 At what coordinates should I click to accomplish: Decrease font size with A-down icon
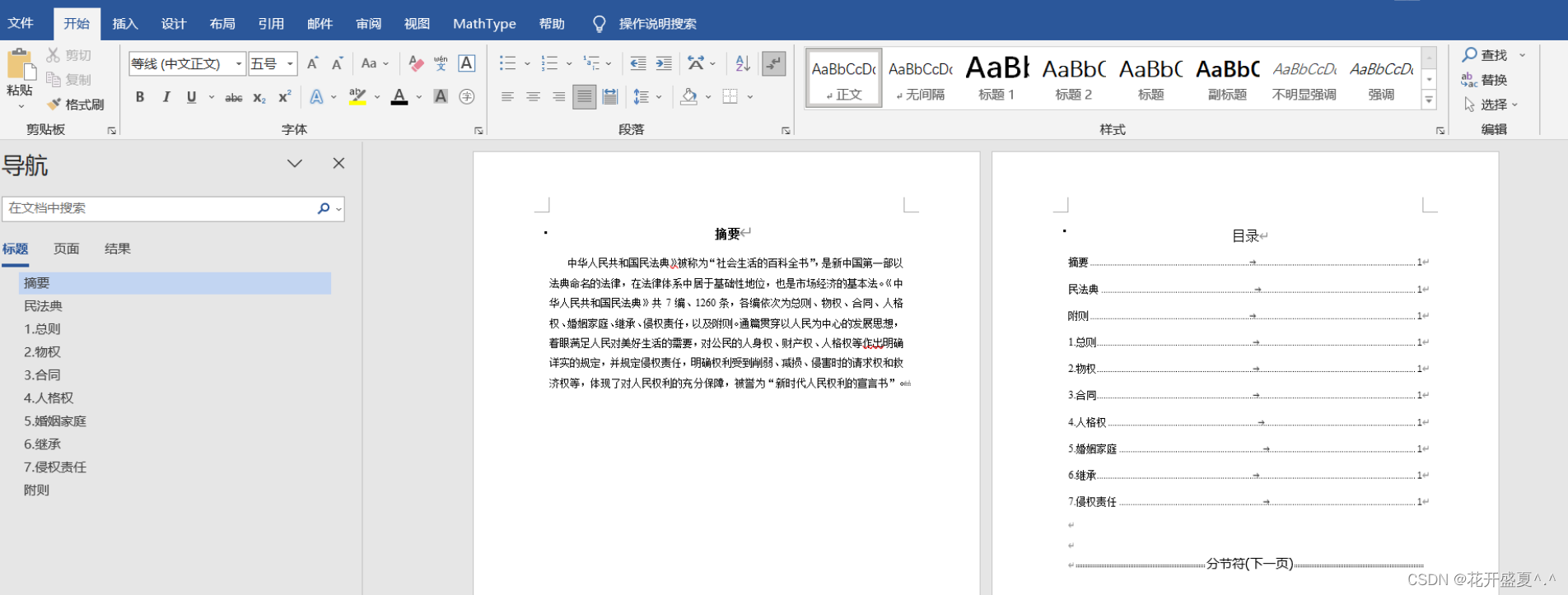coord(338,63)
